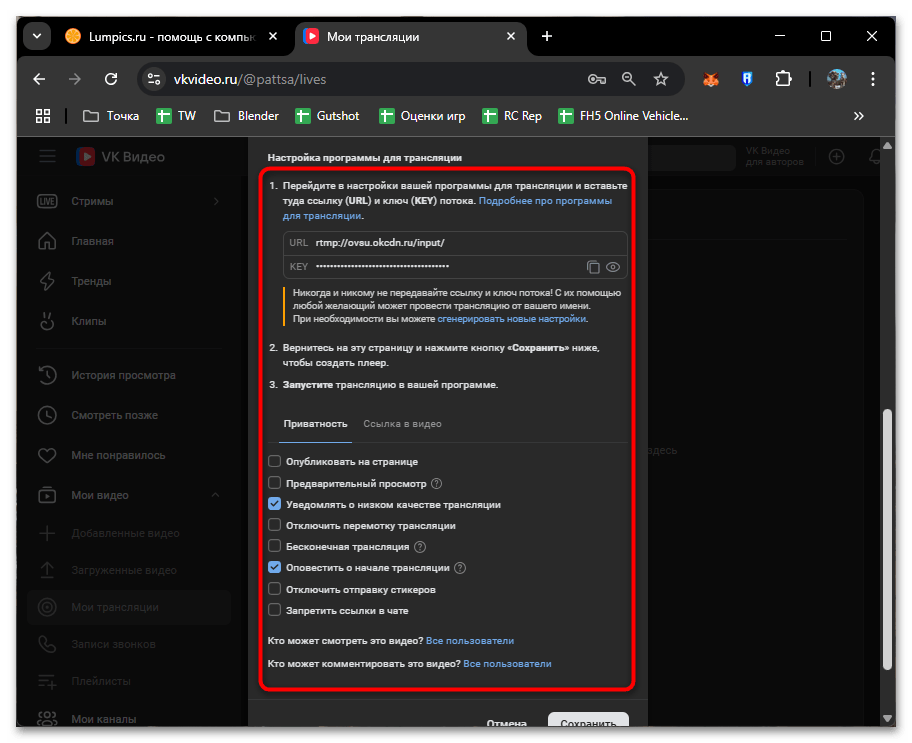Copy the stream key with copy icon
Image resolution: width=912 pixels, height=743 pixels.
[593, 267]
